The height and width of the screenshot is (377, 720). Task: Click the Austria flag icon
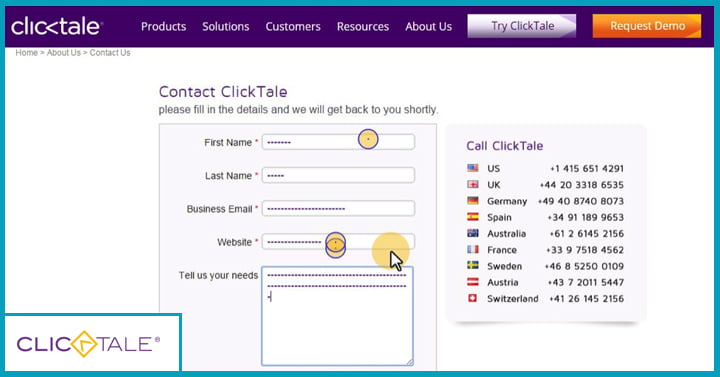coord(472,282)
